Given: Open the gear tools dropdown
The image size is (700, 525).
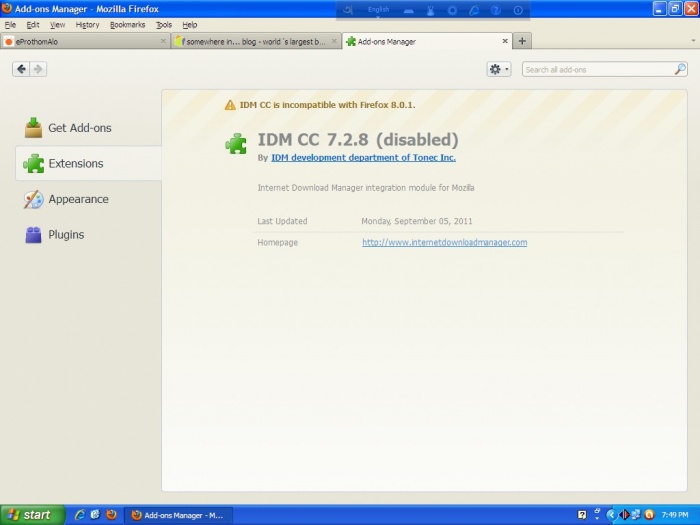Looking at the screenshot, I should click(499, 69).
